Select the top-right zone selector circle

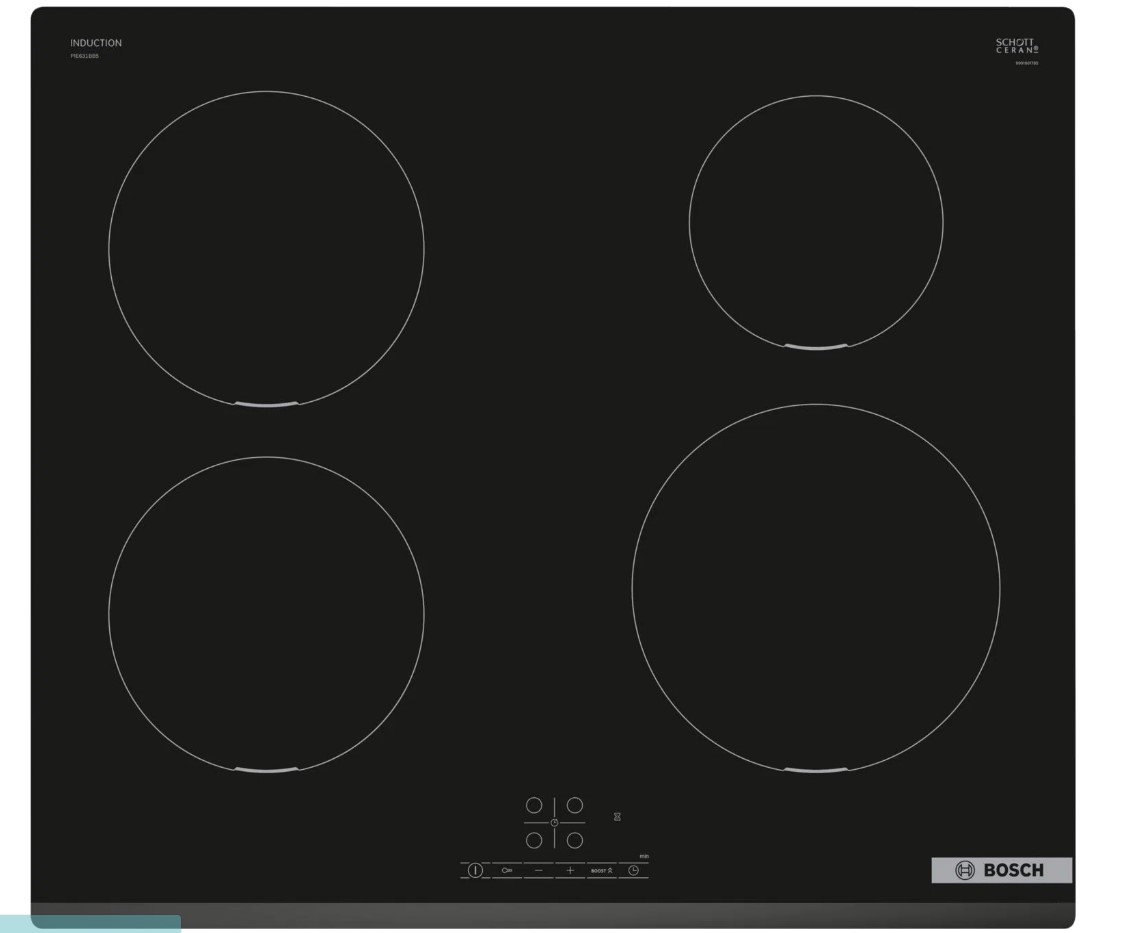[575, 805]
